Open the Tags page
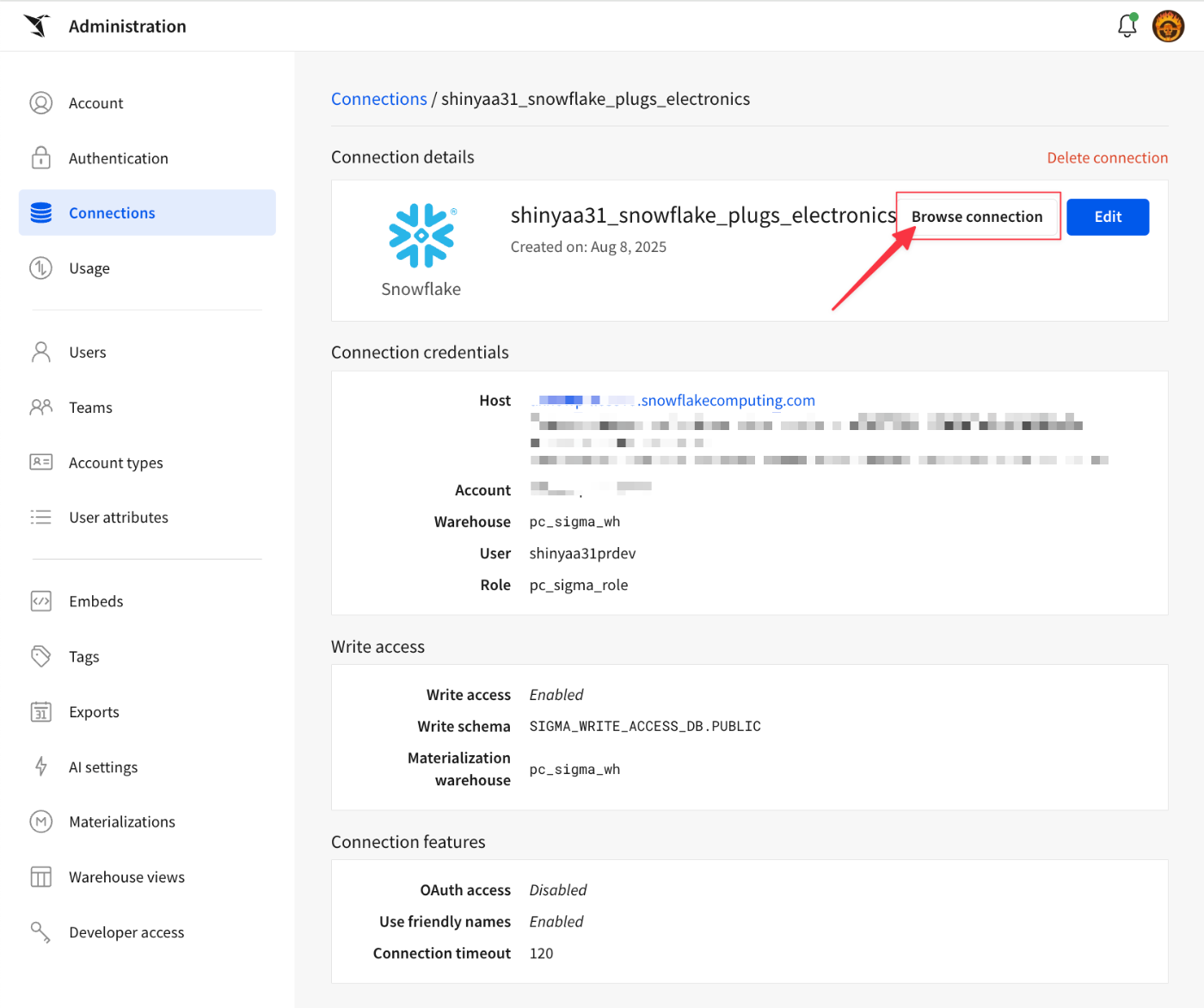The height and width of the screenshot is (1008, 1204). [x=147, y=657]
